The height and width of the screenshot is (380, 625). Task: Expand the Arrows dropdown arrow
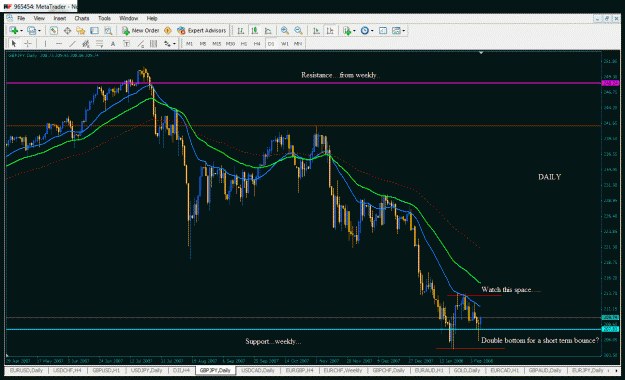pos(174,43)
